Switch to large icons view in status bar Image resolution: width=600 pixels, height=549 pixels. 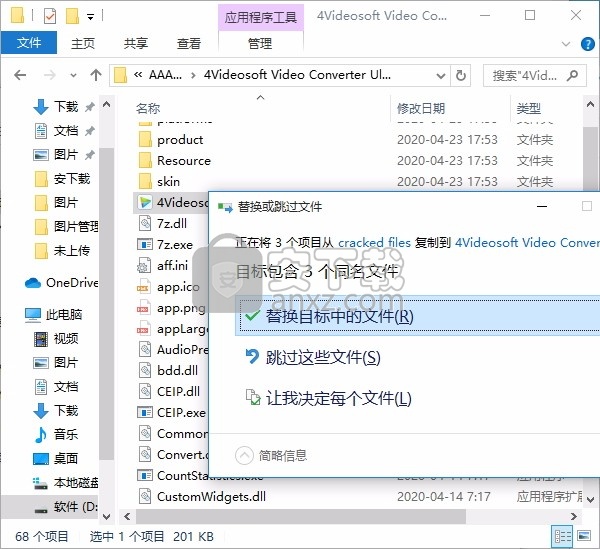(x=584, y=536)
